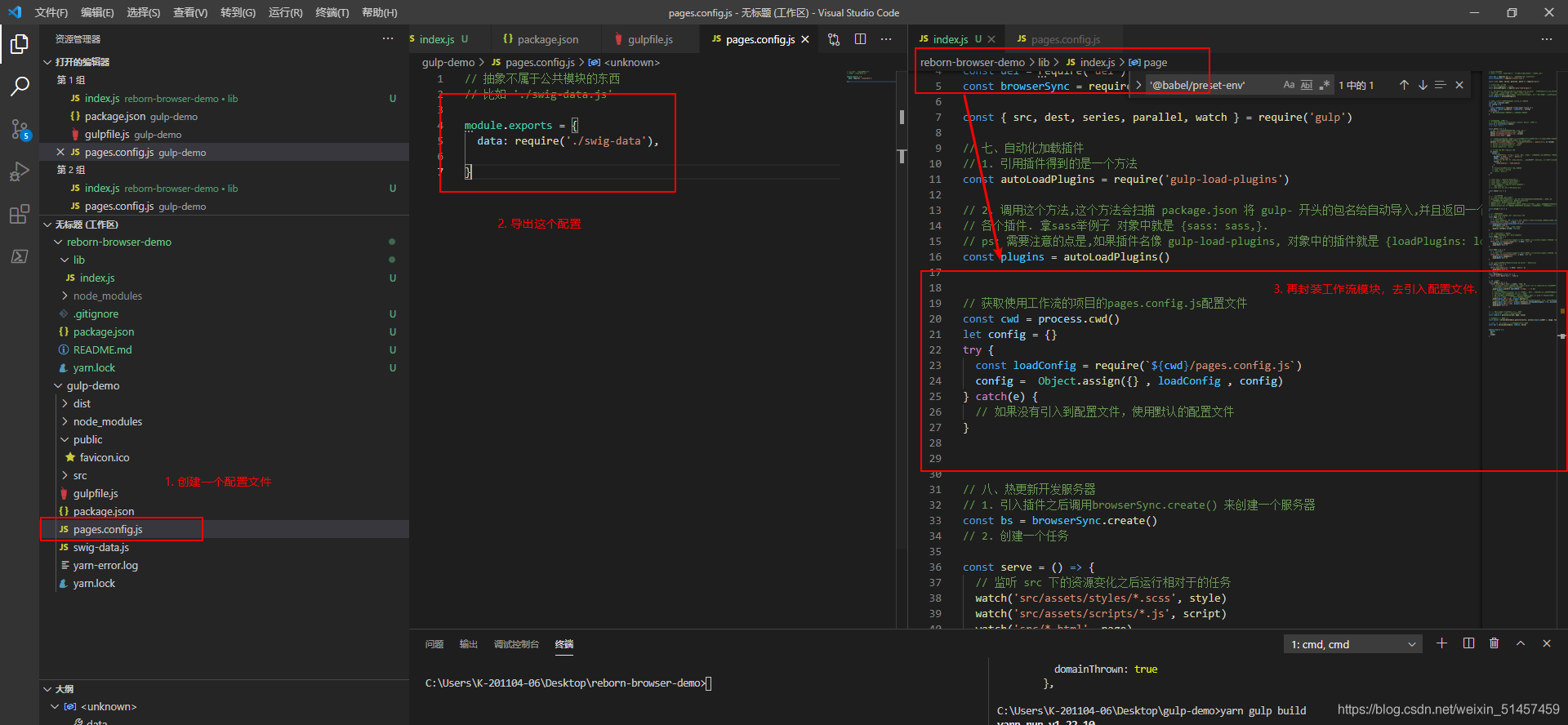Open Source Control view with badge 5
Screen dimensions: 1568x725
tap(20, 129)
